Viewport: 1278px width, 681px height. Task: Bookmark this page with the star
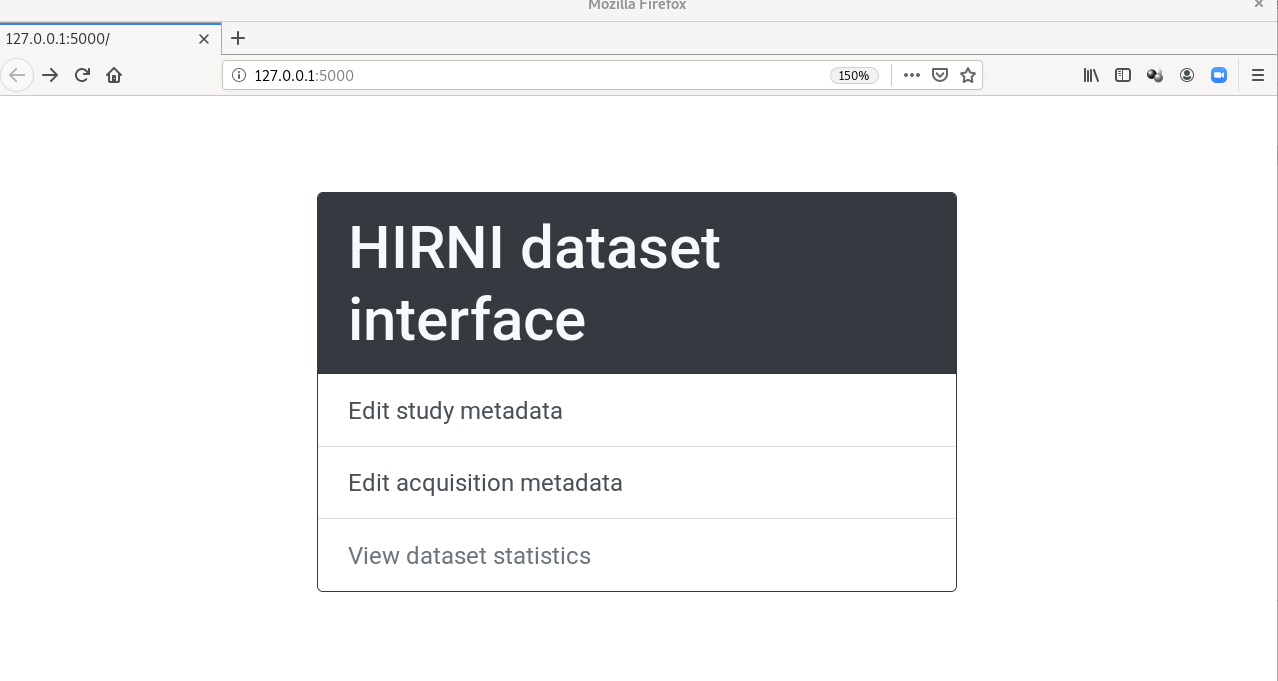(x=967, y=75)
